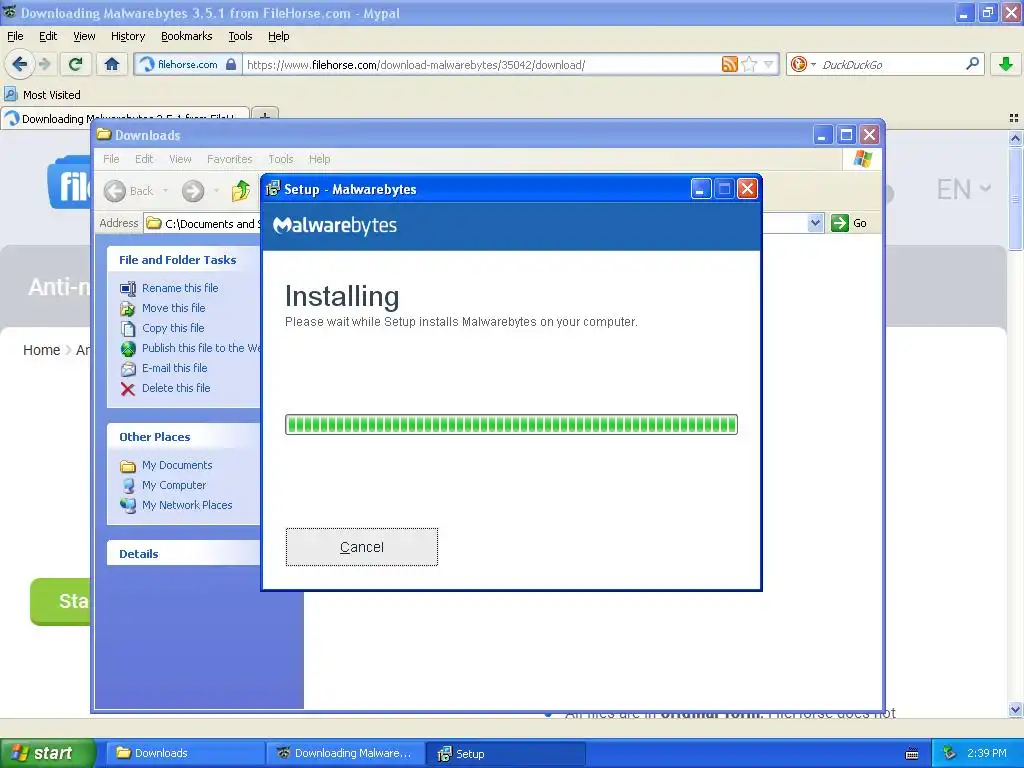Collapse the Other Places panel
Image resolution: width=1024 pixels, height=768 pixels.
[184, 437]
